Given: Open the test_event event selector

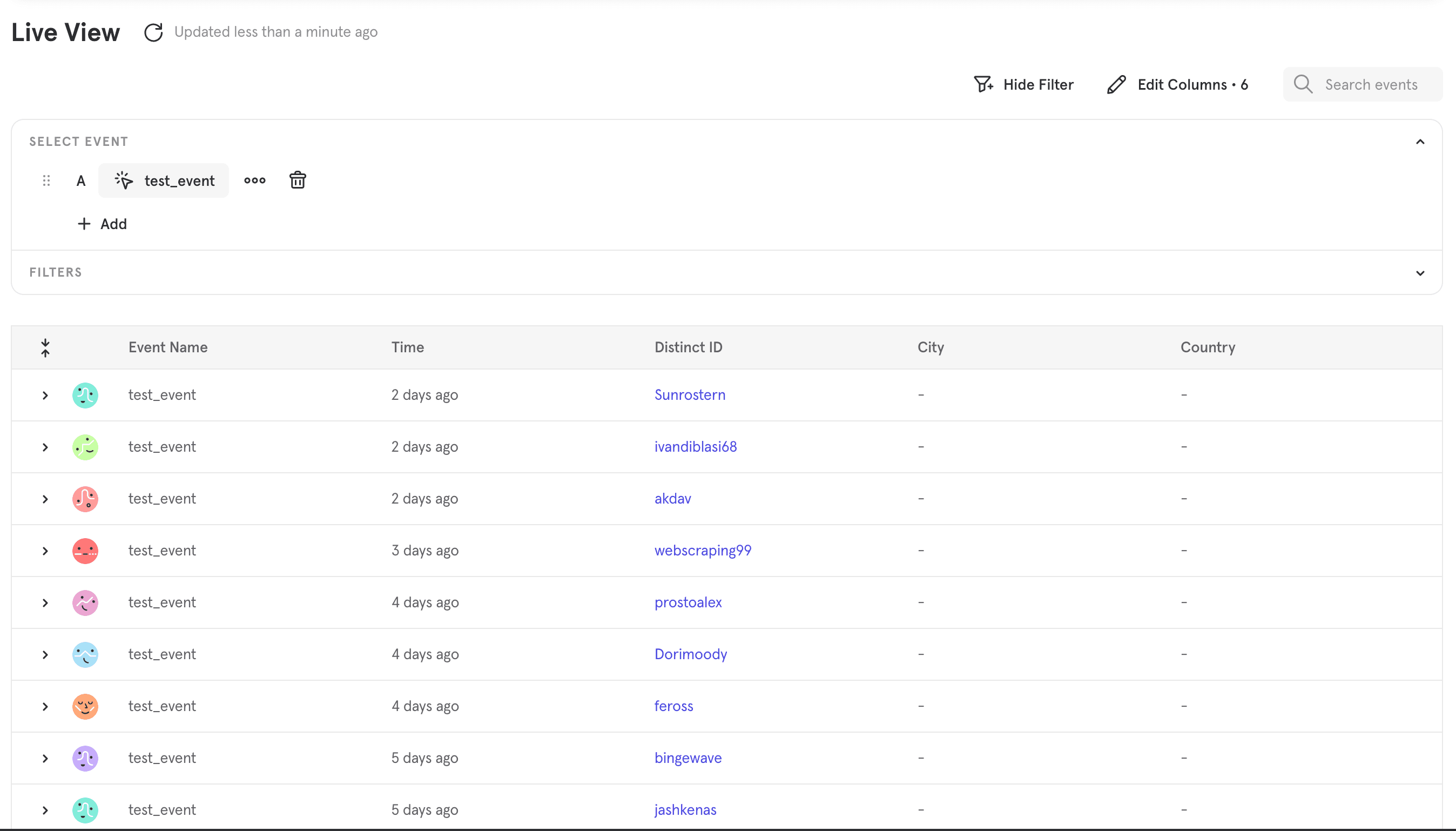Looking at the screenshot, I should click(164, 181).
